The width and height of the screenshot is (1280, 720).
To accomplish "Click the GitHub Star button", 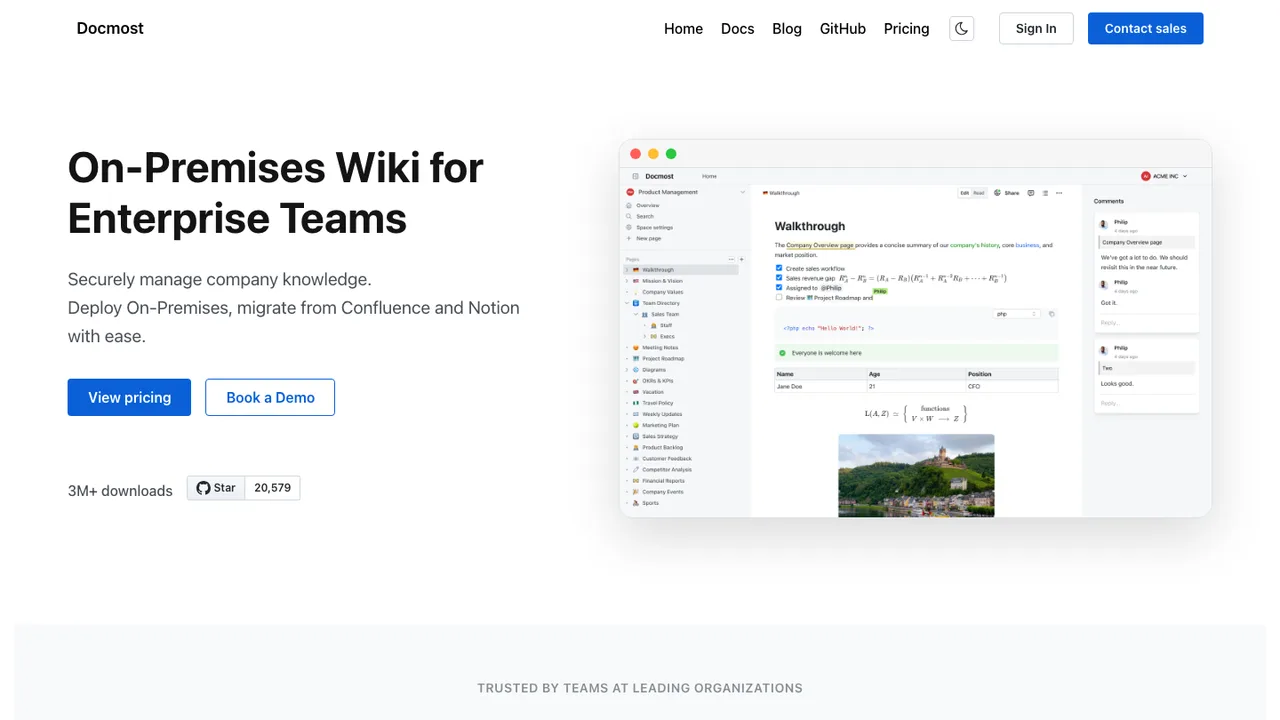I will 216,488.
